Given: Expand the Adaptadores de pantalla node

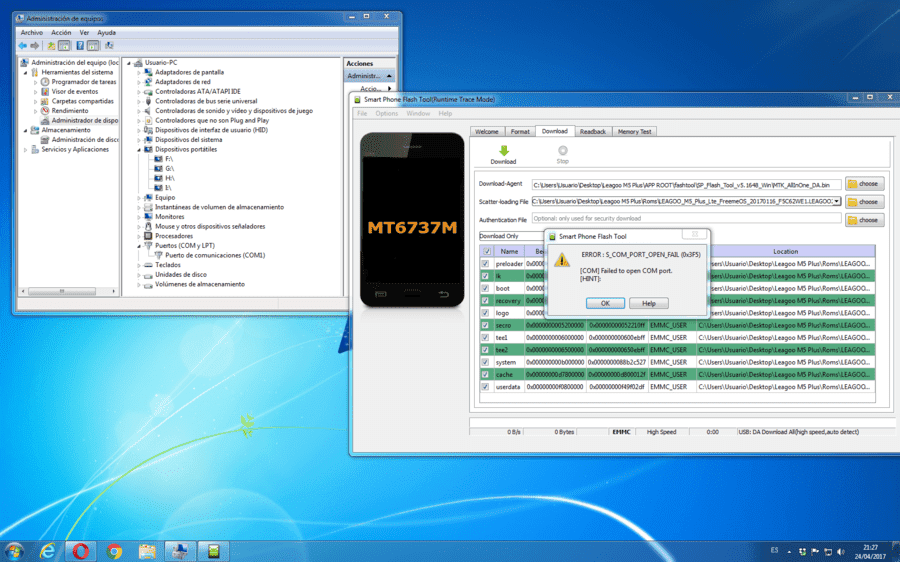Looking at the screenshot, I should click(139, 72).
